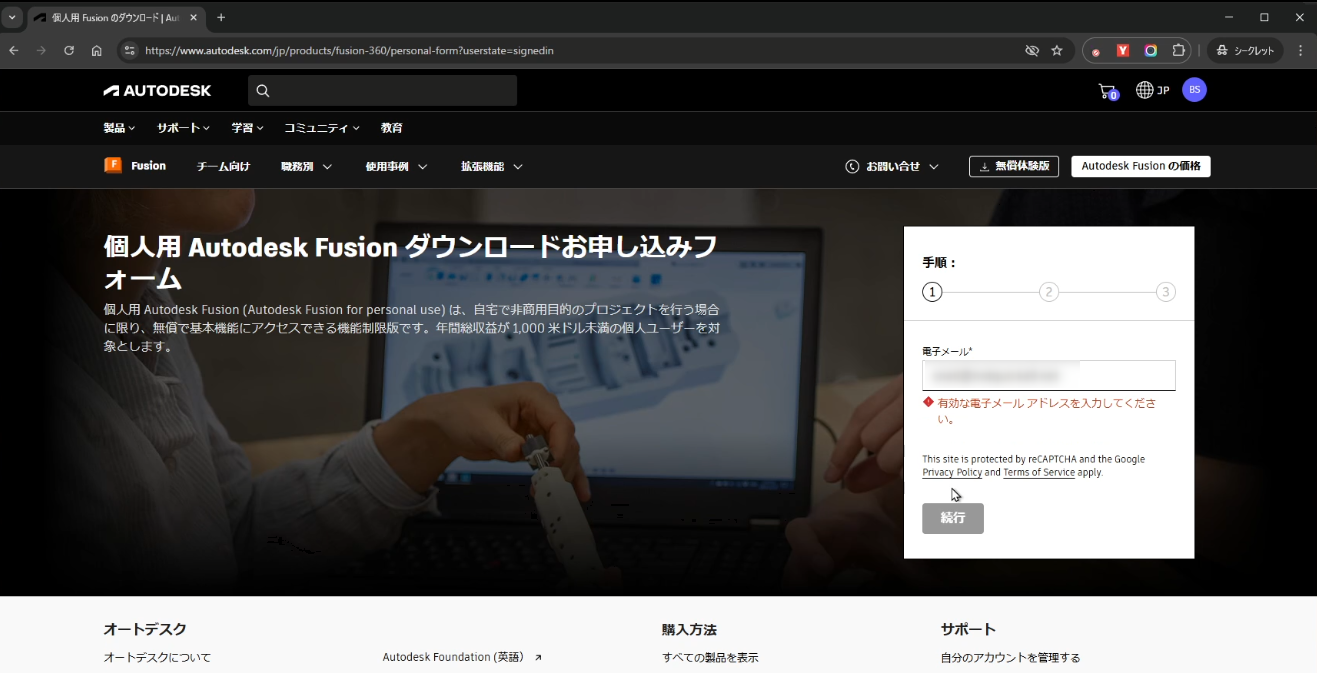
Task: Bookmark this page with star icon
Action: click(1057, 50)
